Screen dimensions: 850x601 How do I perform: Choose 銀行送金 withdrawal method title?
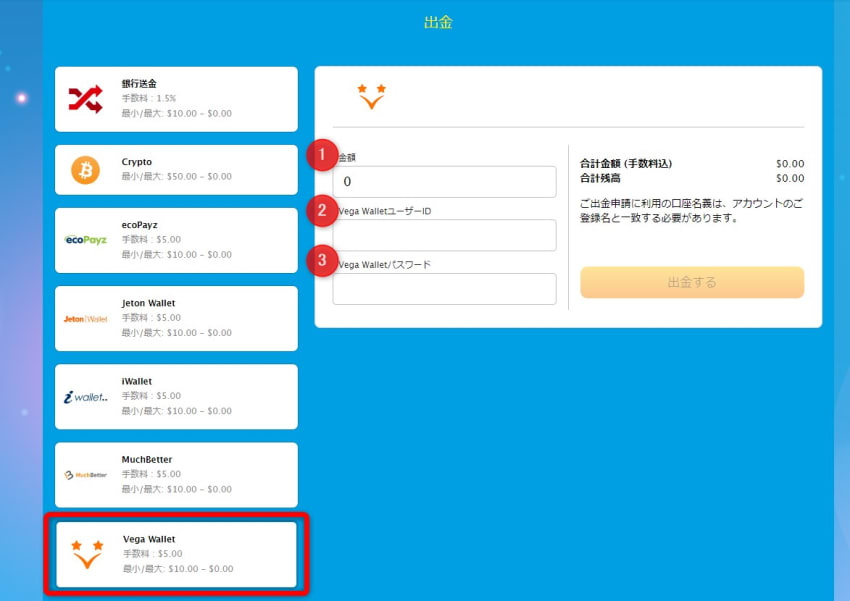[x=139, y=83]
